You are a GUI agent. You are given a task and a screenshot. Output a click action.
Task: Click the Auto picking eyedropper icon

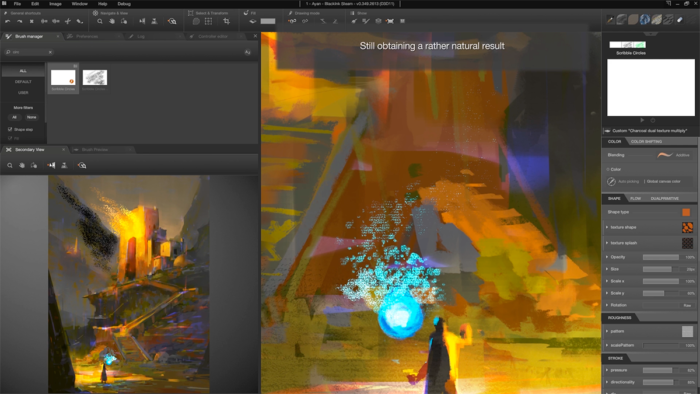point(611,181)
